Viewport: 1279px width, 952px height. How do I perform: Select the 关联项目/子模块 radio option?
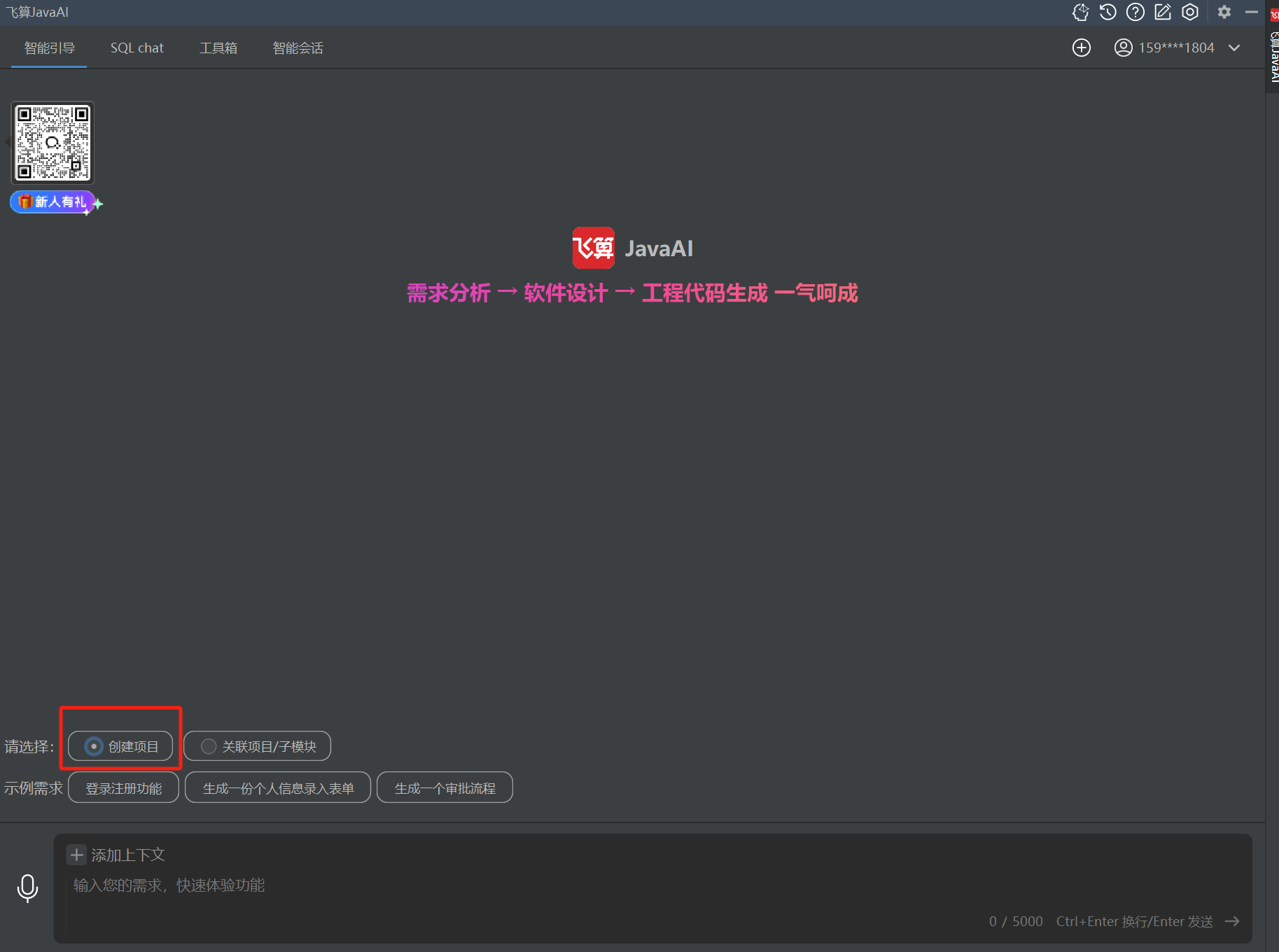pyautogui.click(x=257, y=746)
